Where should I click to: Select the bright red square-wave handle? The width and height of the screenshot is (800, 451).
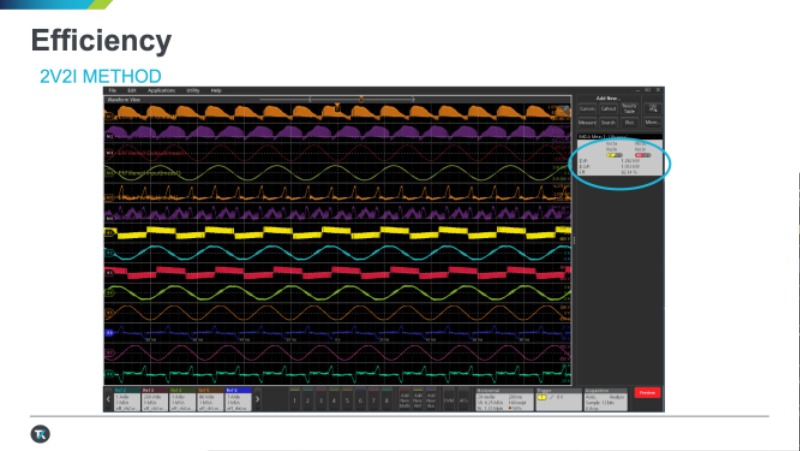pos(109,273)
